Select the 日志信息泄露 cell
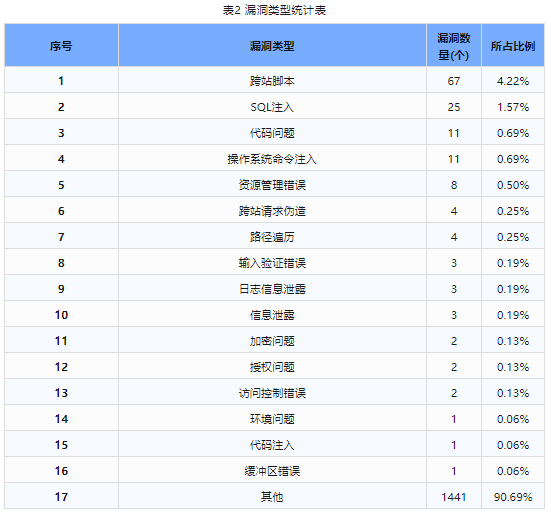The image size is (551, 514). pyautogui.click(x=272, y=289)
